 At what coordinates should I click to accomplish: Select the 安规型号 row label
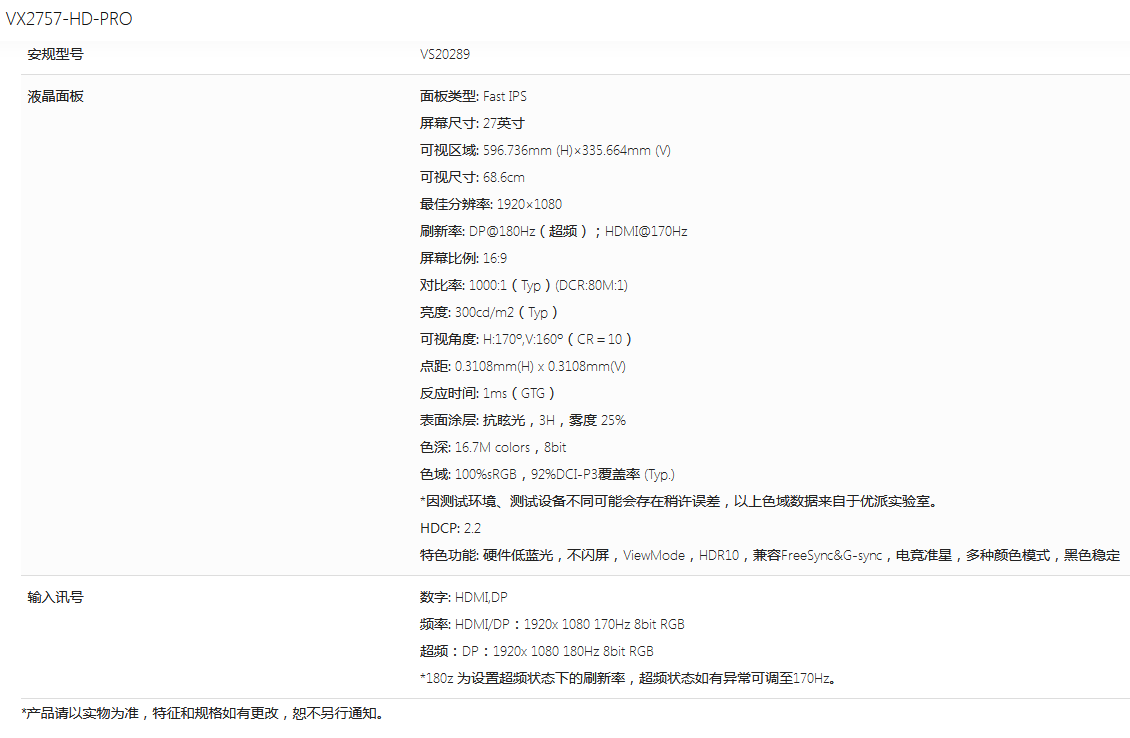point(55,54)
